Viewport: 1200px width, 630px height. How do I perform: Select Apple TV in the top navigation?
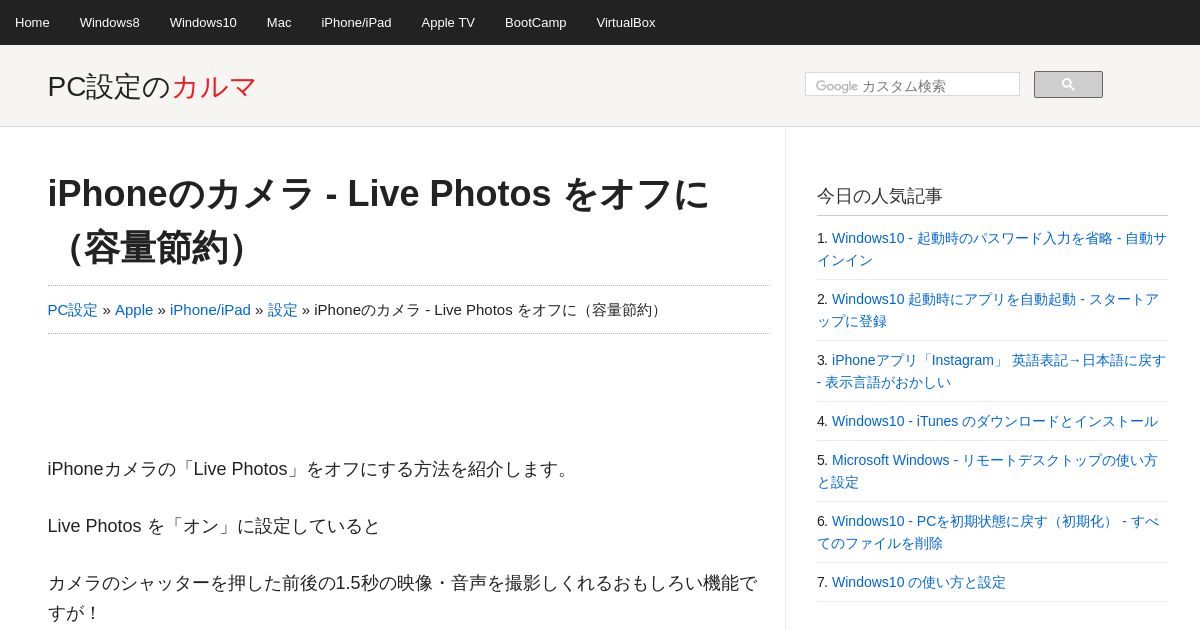[x=448, y=22]
